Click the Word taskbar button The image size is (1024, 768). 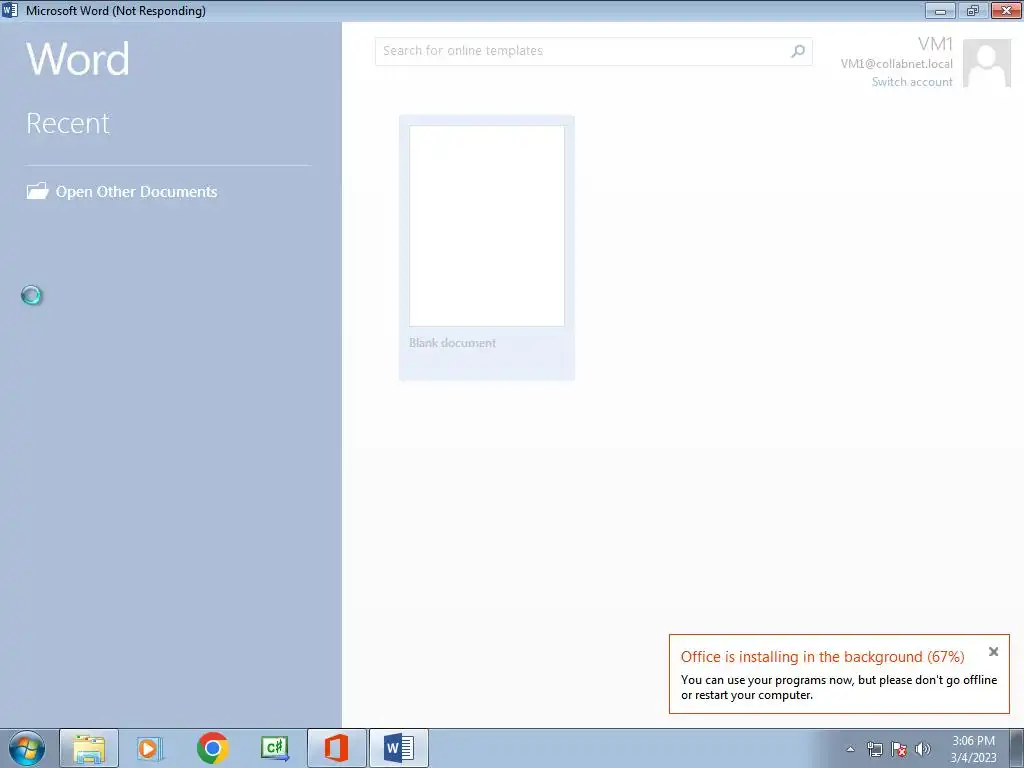[399, 748]
